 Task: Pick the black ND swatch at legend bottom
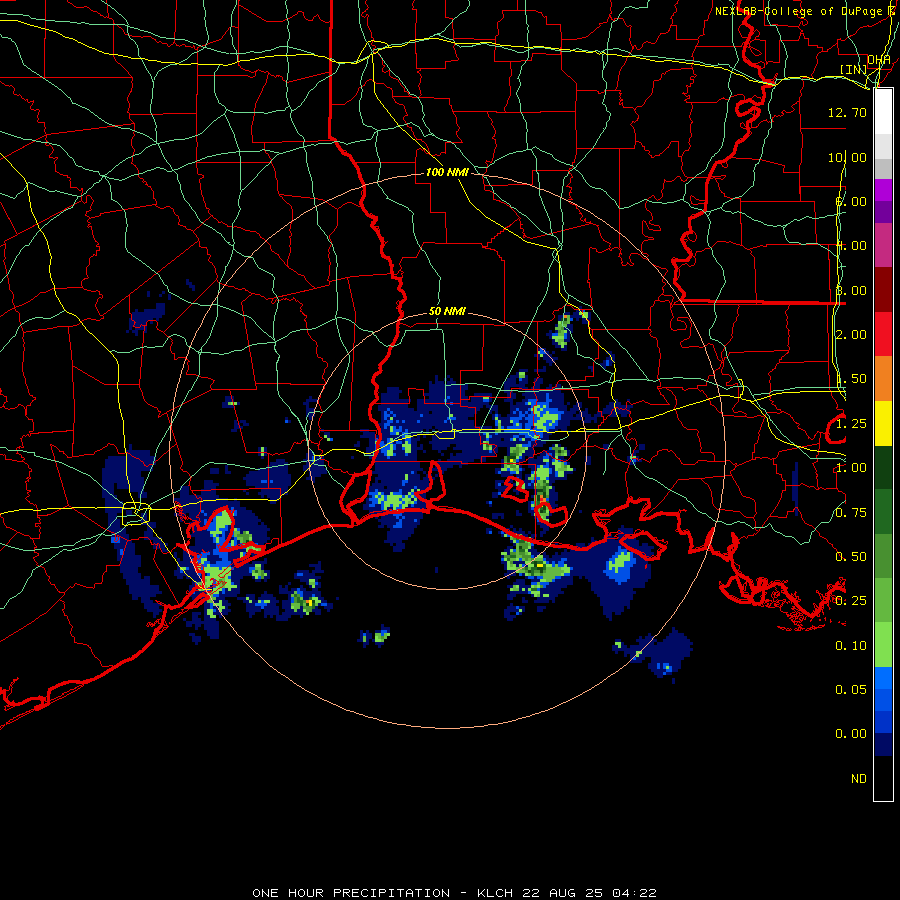[883, 778]
